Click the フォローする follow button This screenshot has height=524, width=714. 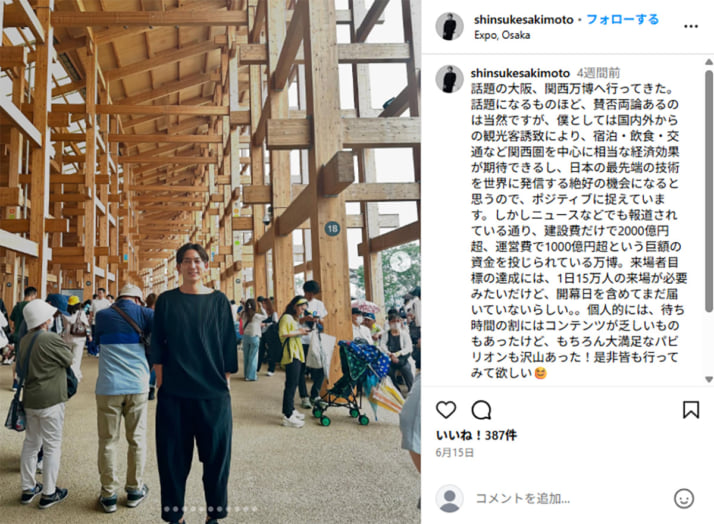coord(622,20)
